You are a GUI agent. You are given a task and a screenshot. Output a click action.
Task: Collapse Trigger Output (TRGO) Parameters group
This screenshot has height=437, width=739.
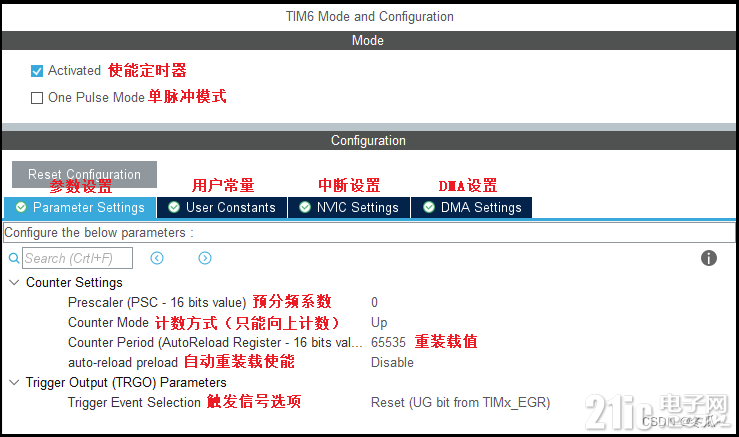point(13,382)
